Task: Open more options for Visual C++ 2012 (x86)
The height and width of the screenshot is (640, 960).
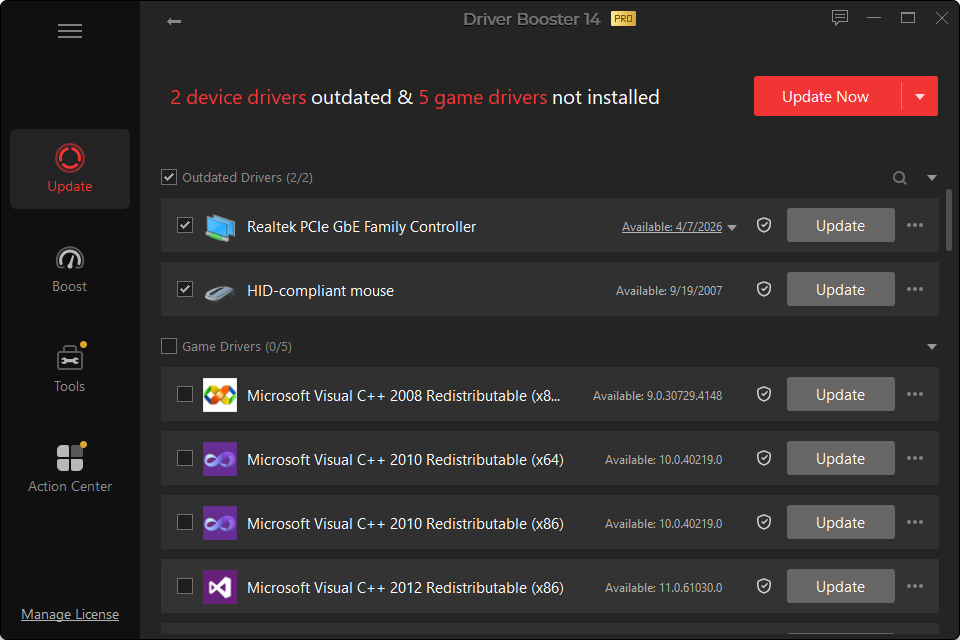Action: click(x=915, y=586)
